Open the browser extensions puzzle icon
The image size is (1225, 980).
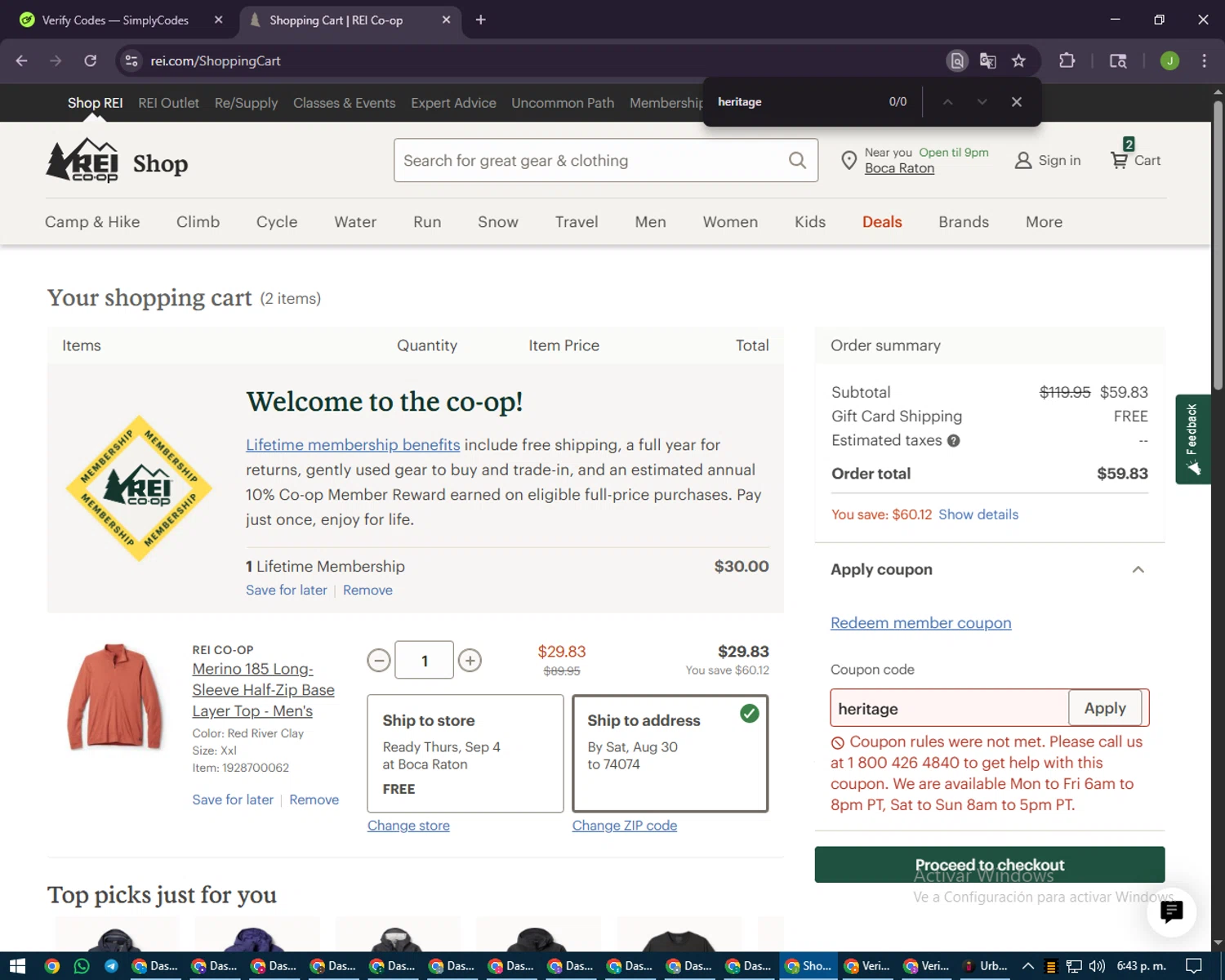pos(1067,60)
